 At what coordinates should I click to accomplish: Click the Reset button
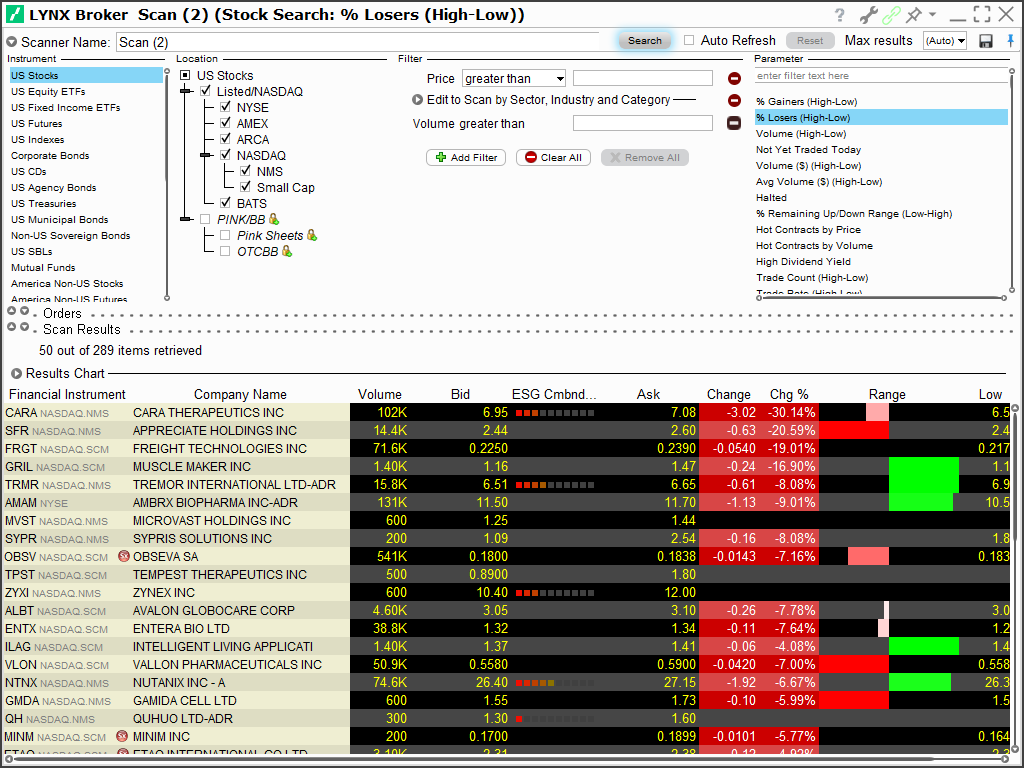(x=810, y=40)
